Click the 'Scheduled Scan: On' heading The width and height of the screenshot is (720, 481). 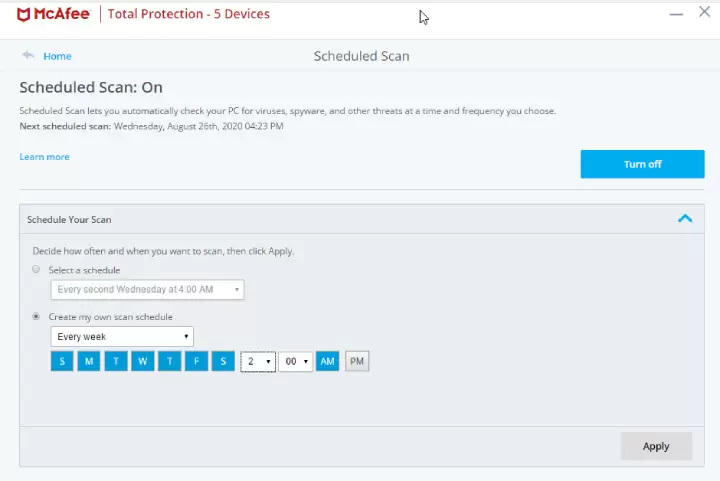click(x=91, y=87)
